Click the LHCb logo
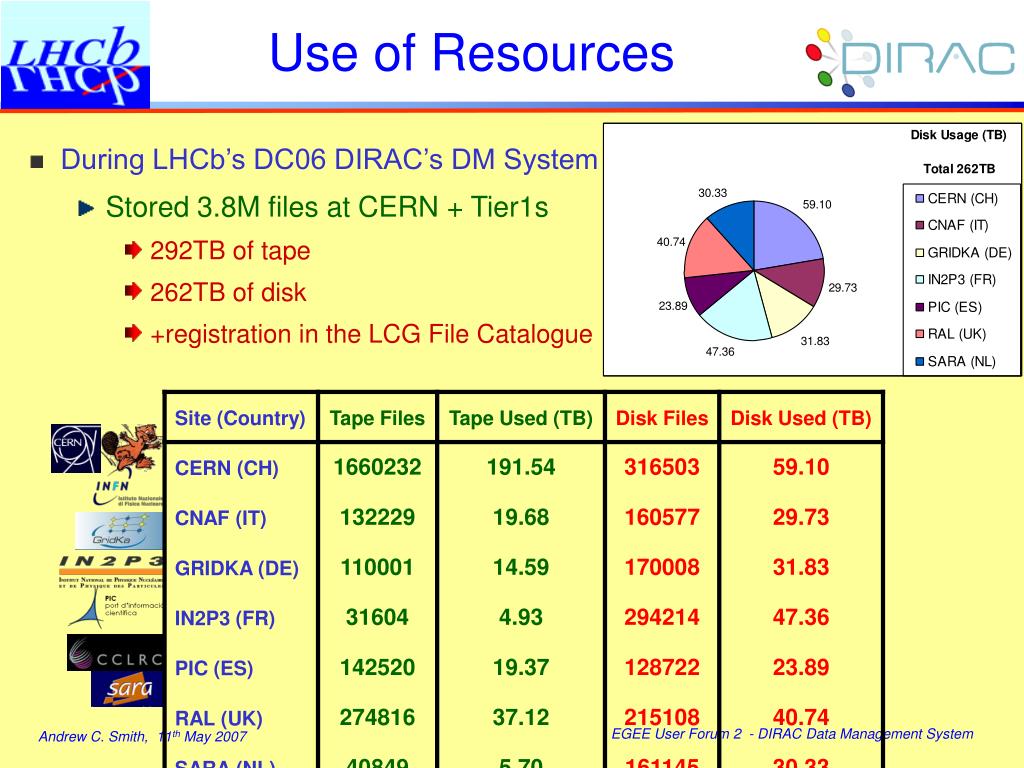Screen dimensions: 1024x768 [x=75, y=55]
